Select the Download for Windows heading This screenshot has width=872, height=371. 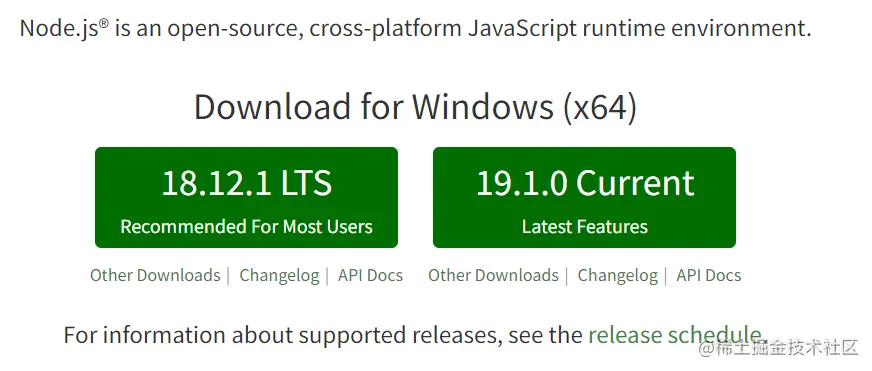(x=415, y=107)
